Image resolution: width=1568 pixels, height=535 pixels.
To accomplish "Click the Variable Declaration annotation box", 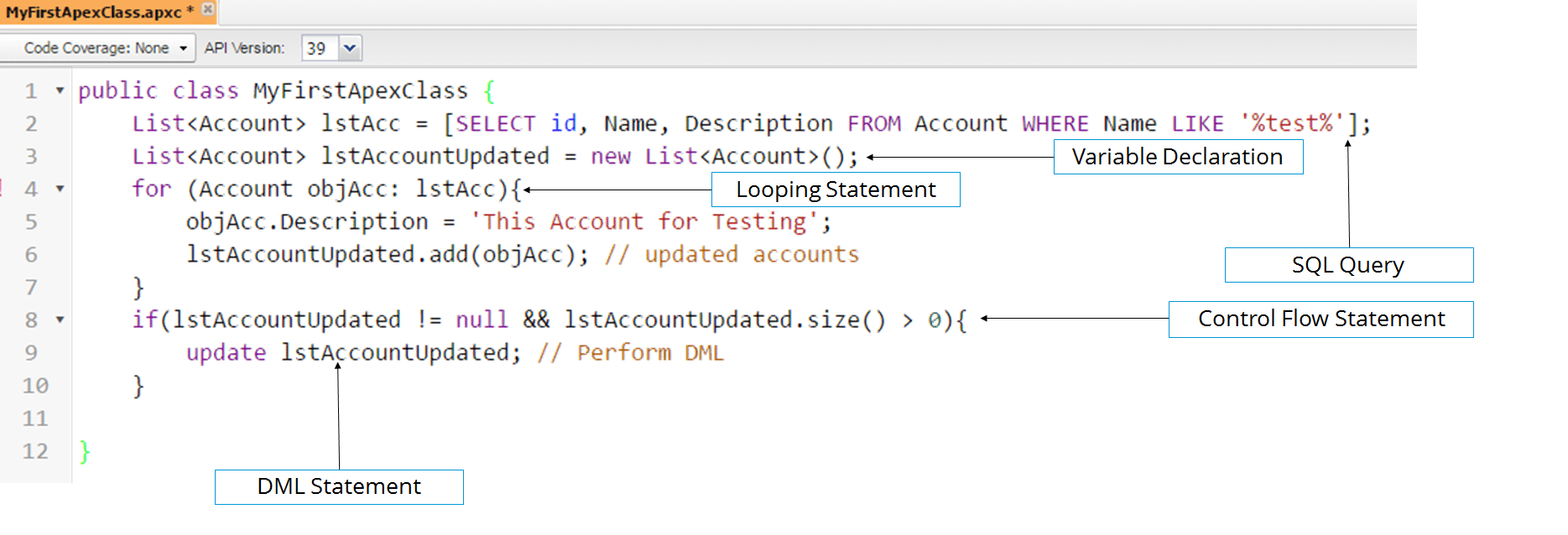I will 1177,157.
